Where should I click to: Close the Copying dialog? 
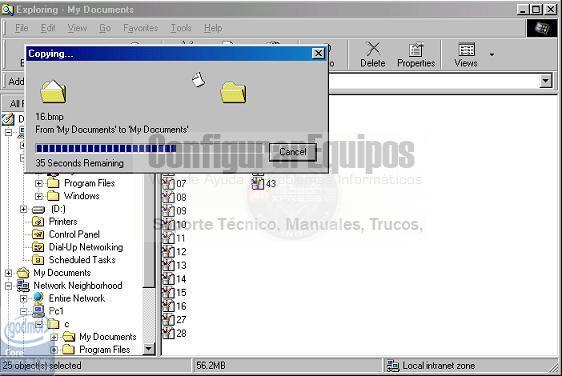[x=318, y=53]
